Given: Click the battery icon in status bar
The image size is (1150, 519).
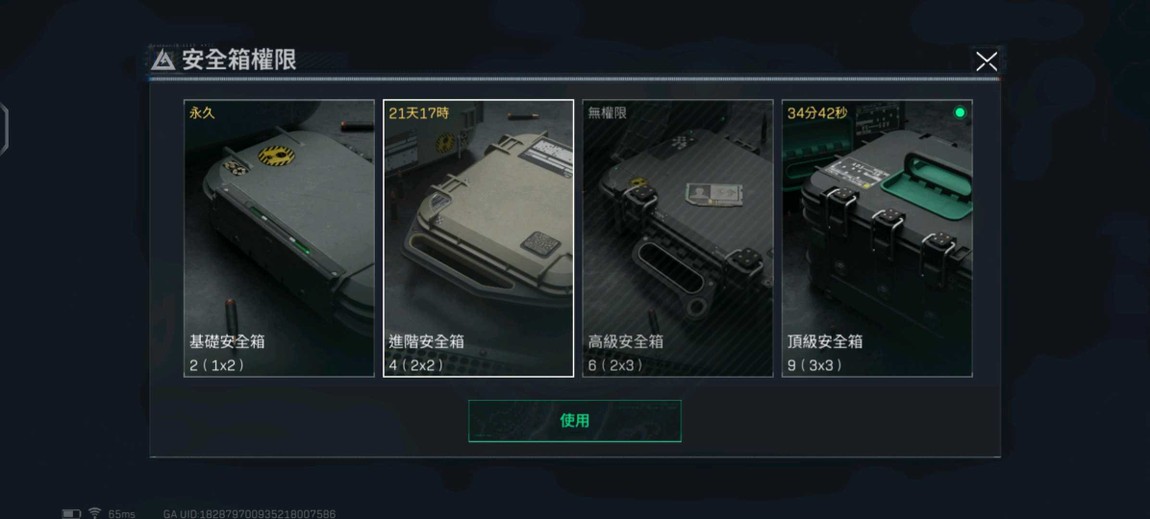Looking at the screenshot, I should click(71, 514).
